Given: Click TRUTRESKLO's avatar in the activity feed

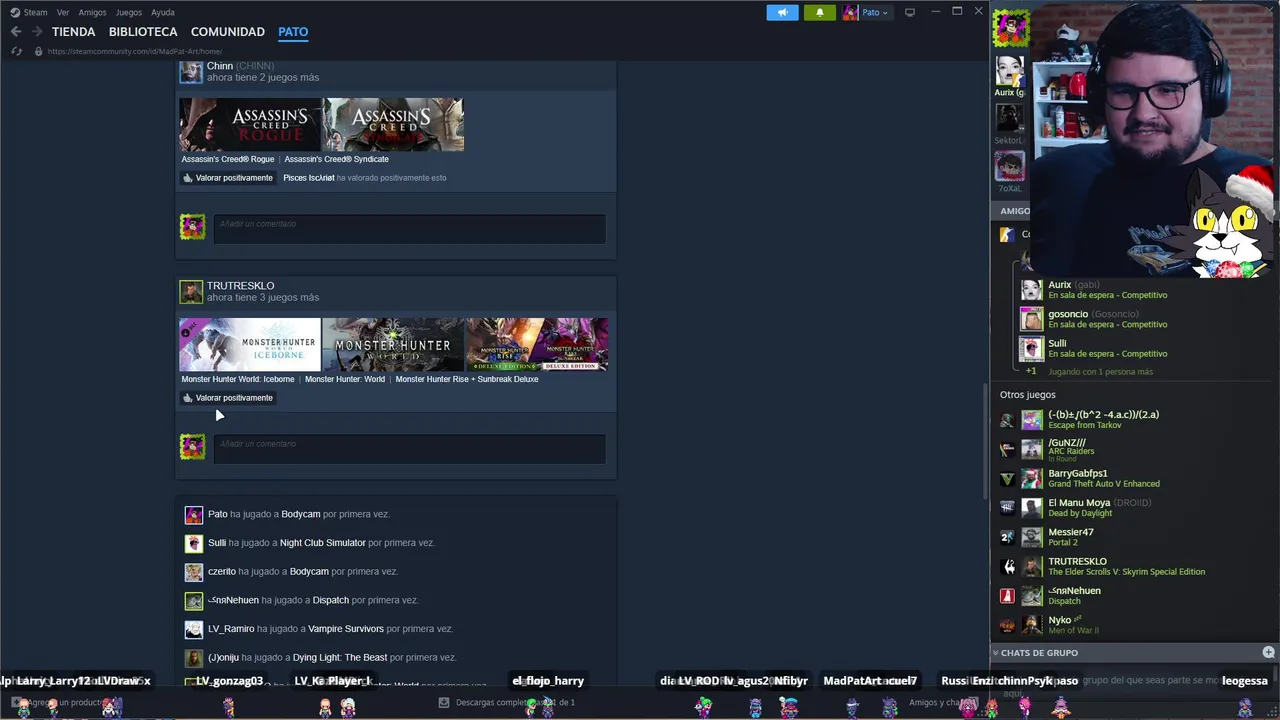Looking at the screenshot, I should coord(191,291).
